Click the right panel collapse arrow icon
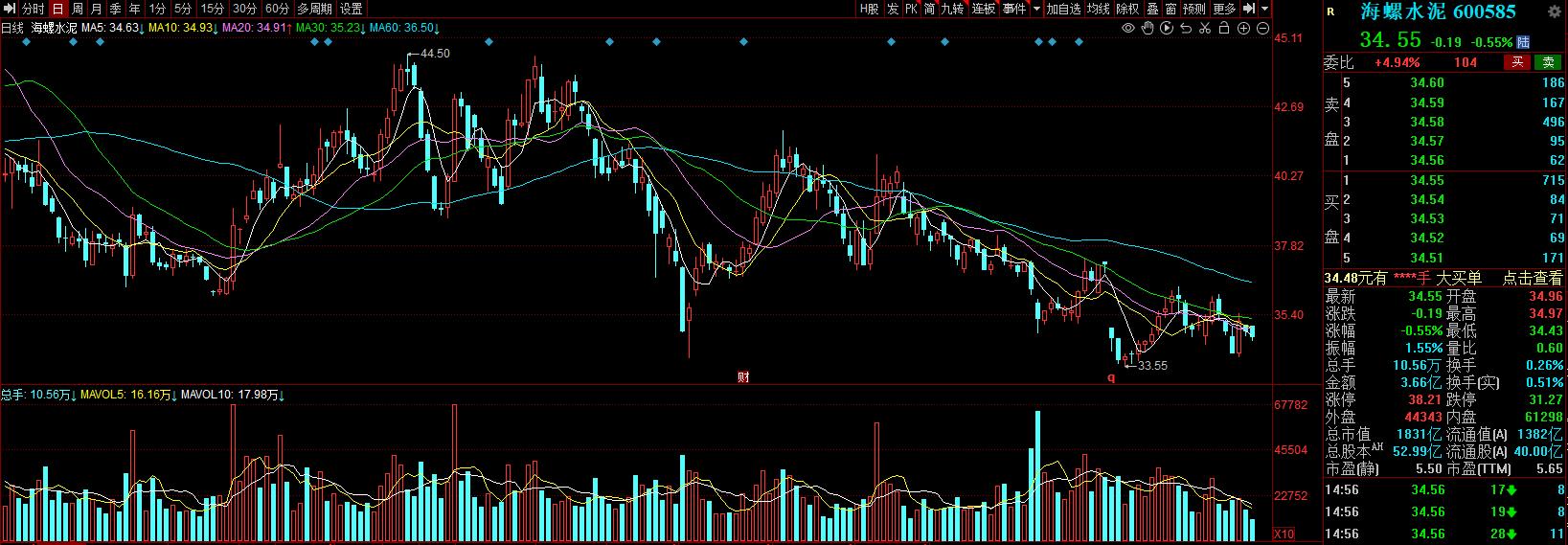Screen dimensions: 1568x545 [x=1249, y=9]
